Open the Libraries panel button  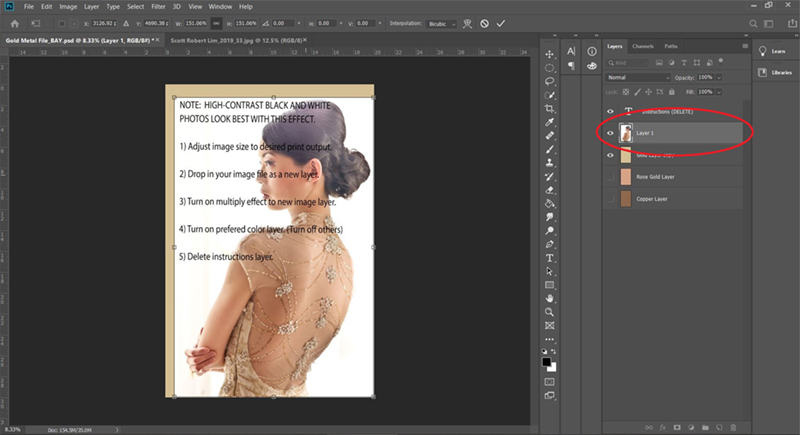(x=776, y=72)
